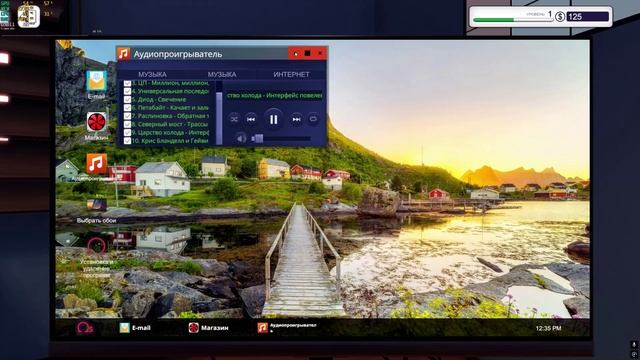This screenshot has width=640, height=360.
Task: Select track "8. Северный мост - Трассы"
Action: (170, 124)
